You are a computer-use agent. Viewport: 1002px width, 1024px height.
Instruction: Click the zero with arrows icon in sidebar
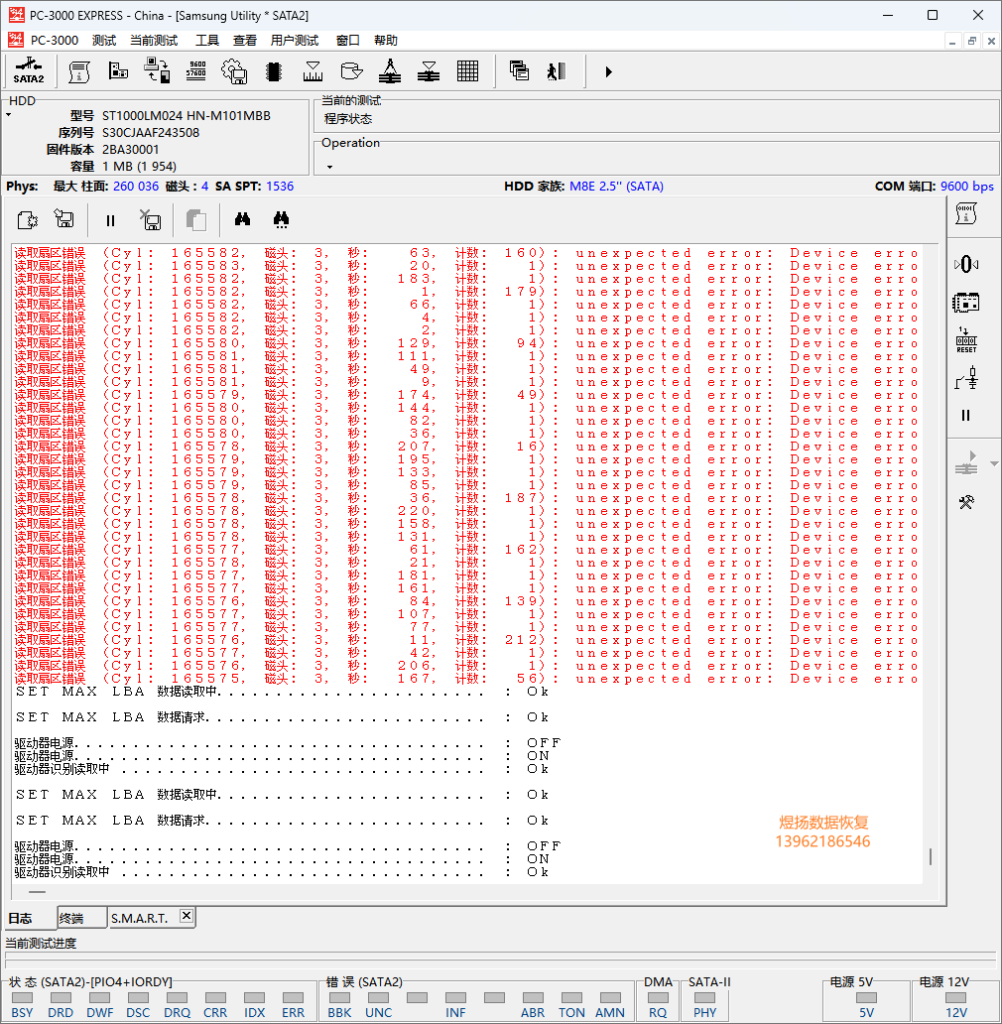pos(966,264)
